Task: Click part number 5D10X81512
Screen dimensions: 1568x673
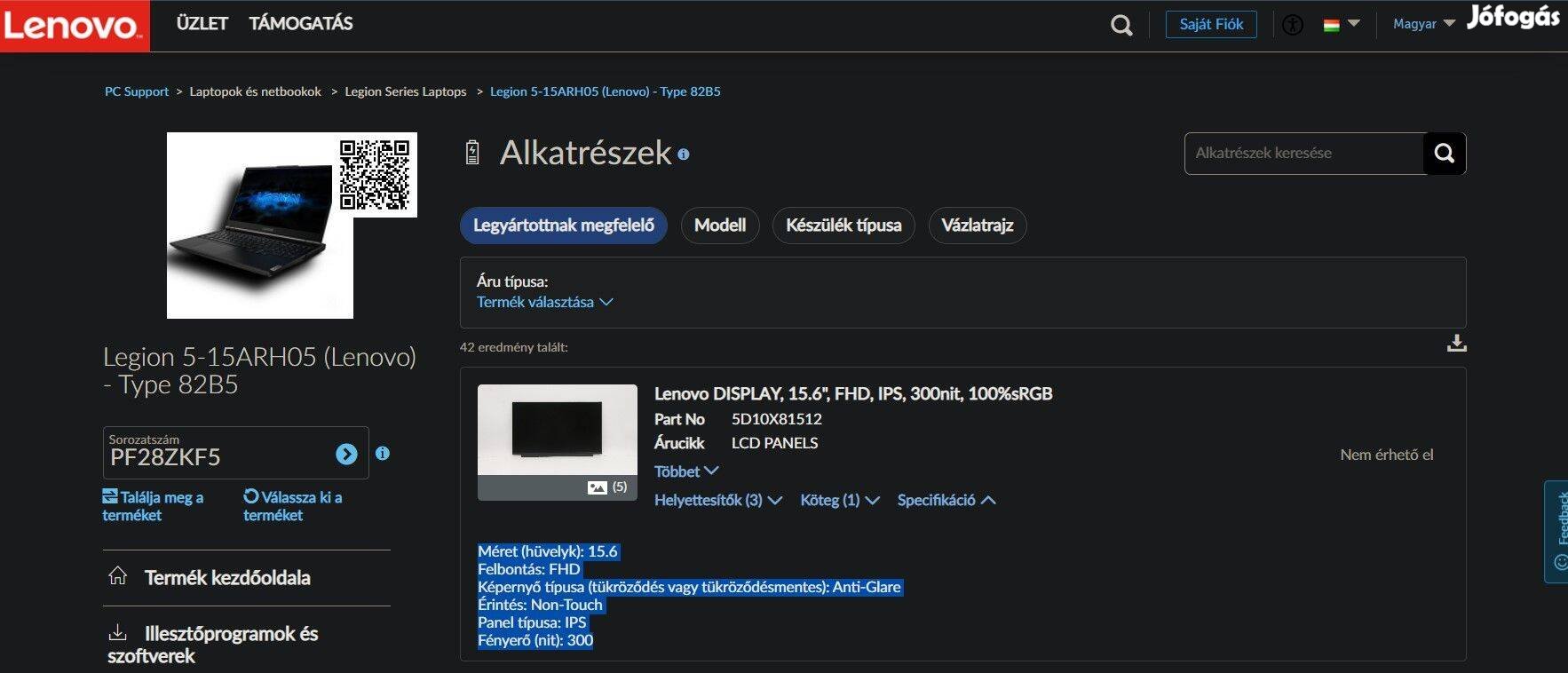Action: coord(777,419)
